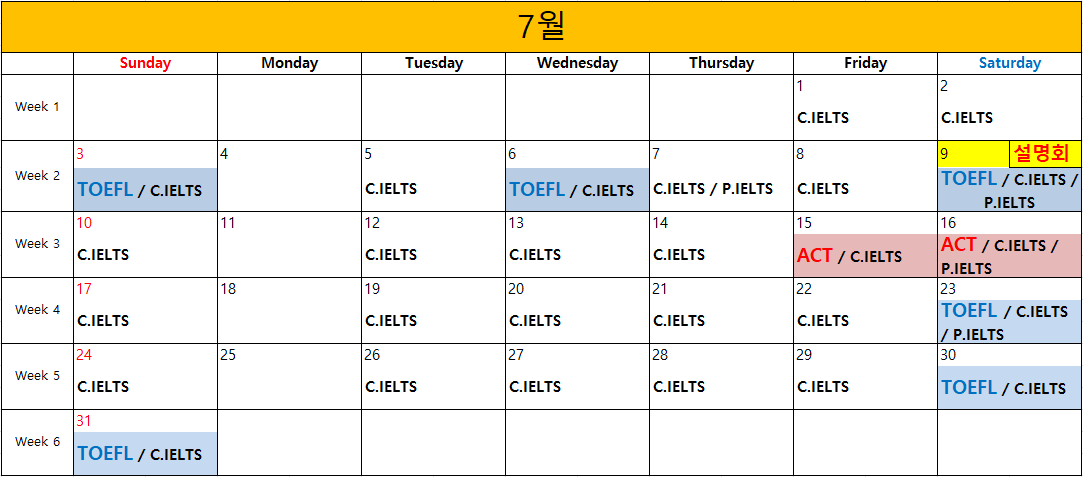The height and width of the screenshot is (477, 1083).
Task: Click the 7월 month title banner
Action: pos(542,27)
